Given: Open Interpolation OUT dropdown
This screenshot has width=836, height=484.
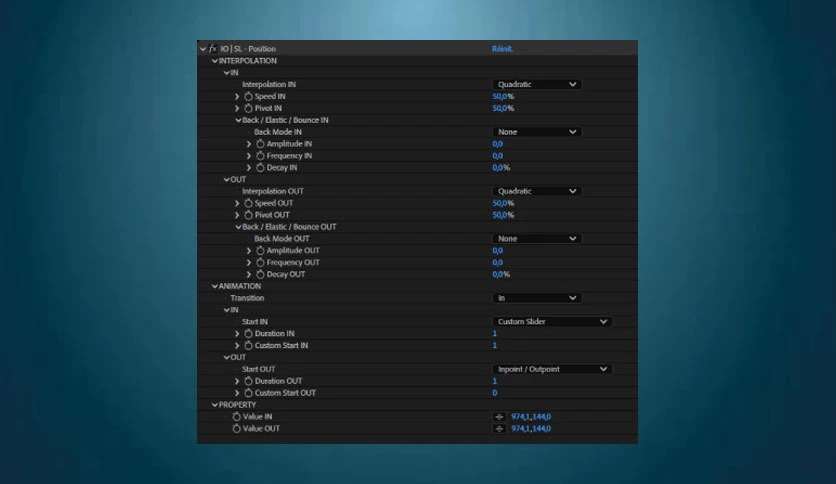Looking at the screenshot, I should [536, 191].
